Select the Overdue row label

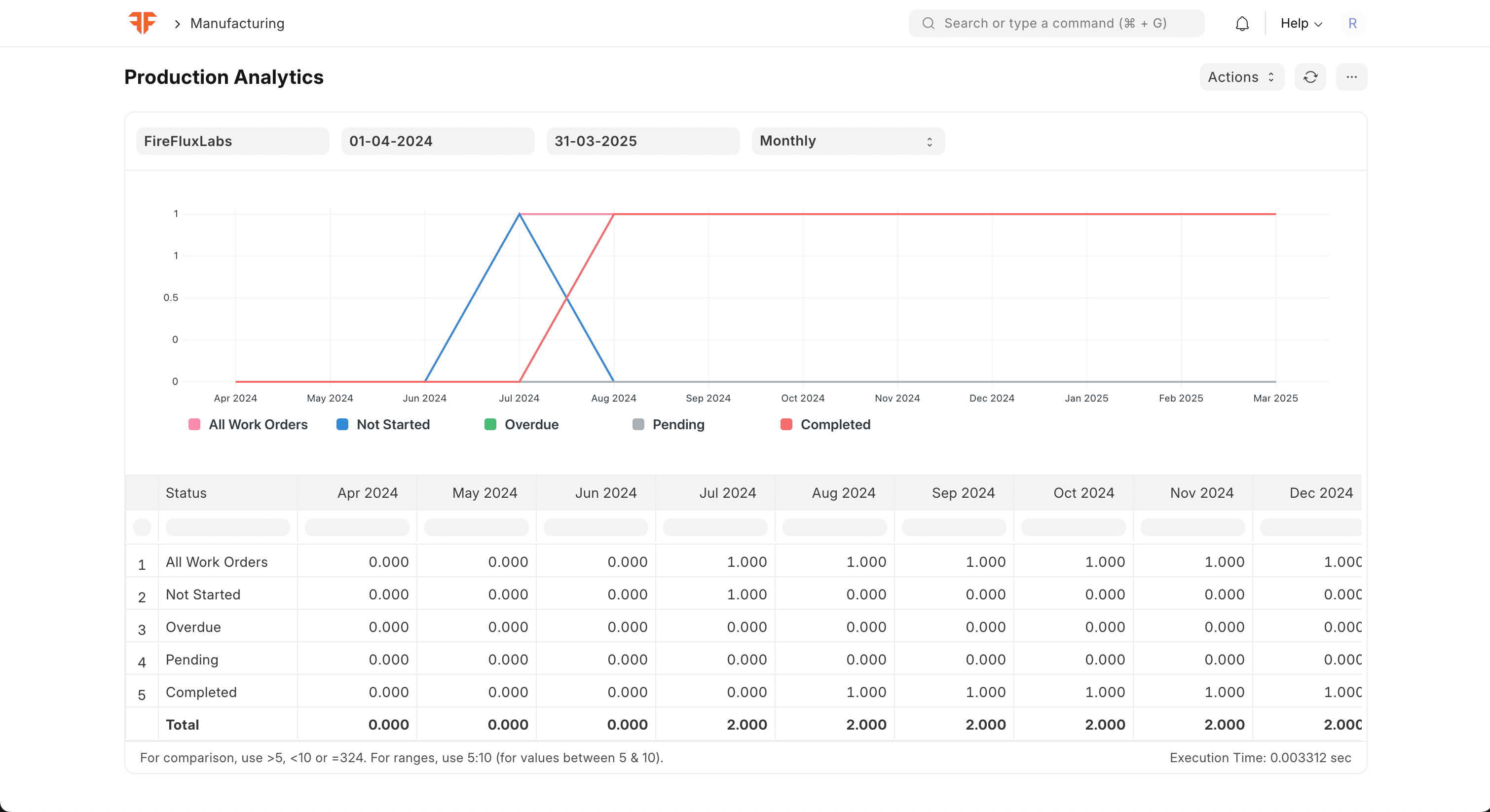click(x=193, y=627)
